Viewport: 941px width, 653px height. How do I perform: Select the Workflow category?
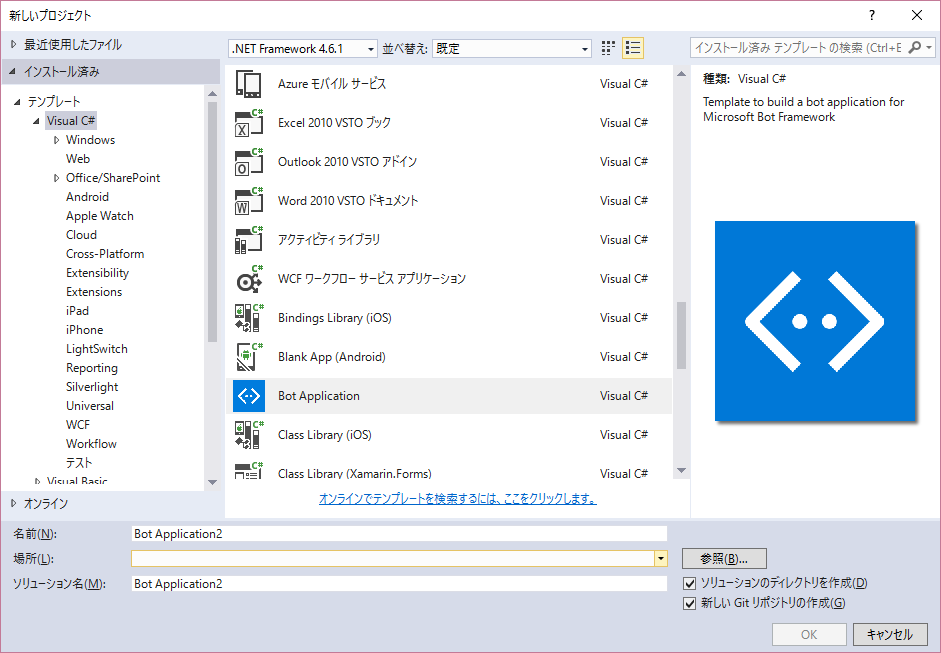91,444
